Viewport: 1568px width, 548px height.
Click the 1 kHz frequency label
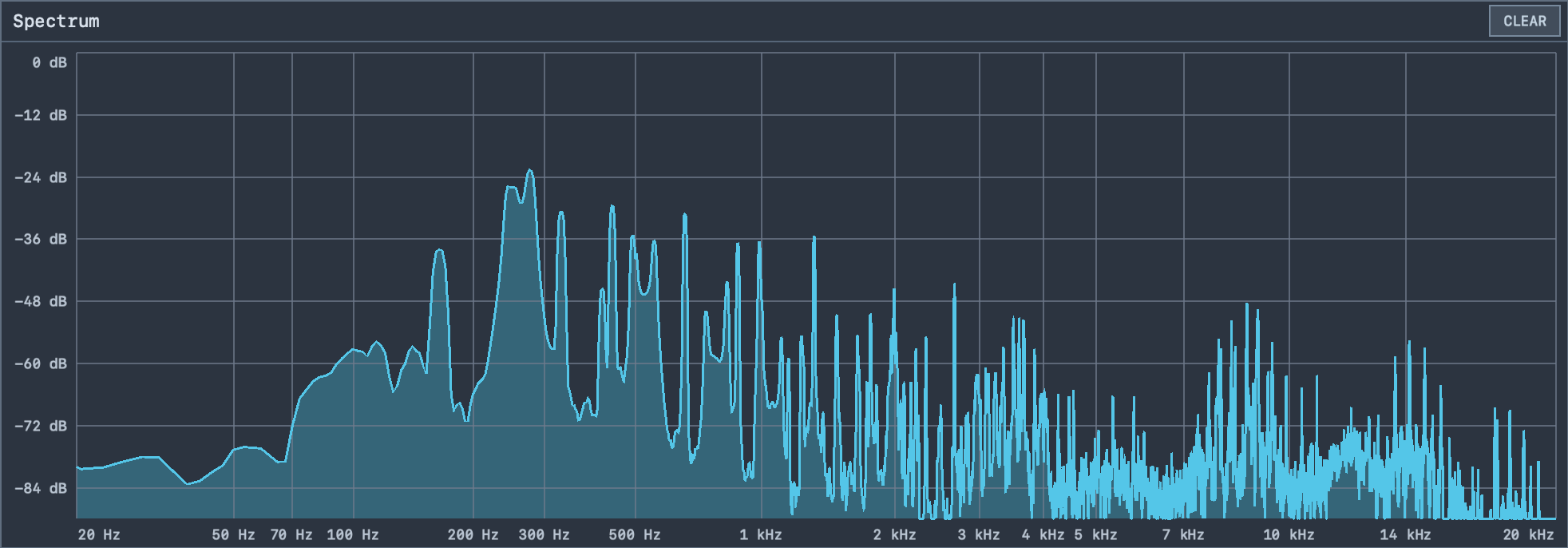click(761, 534)
